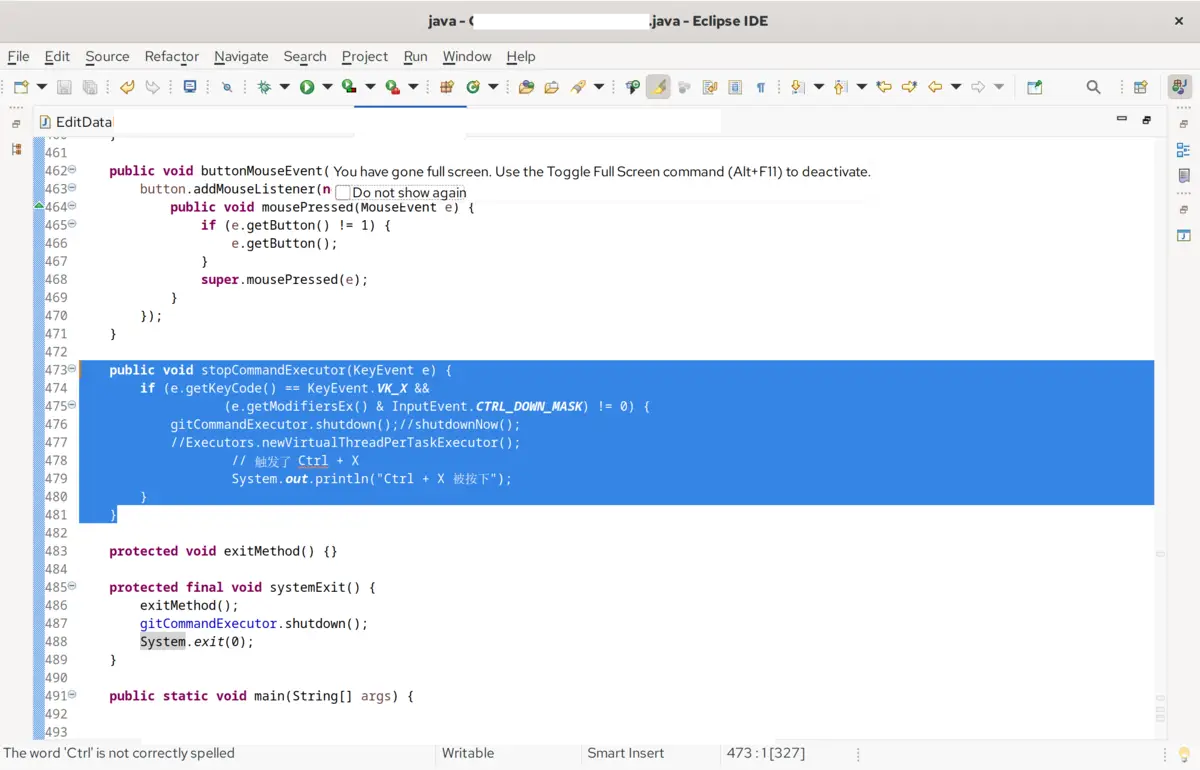
Task: Click the Open Task folder icon
Action: 552,87
